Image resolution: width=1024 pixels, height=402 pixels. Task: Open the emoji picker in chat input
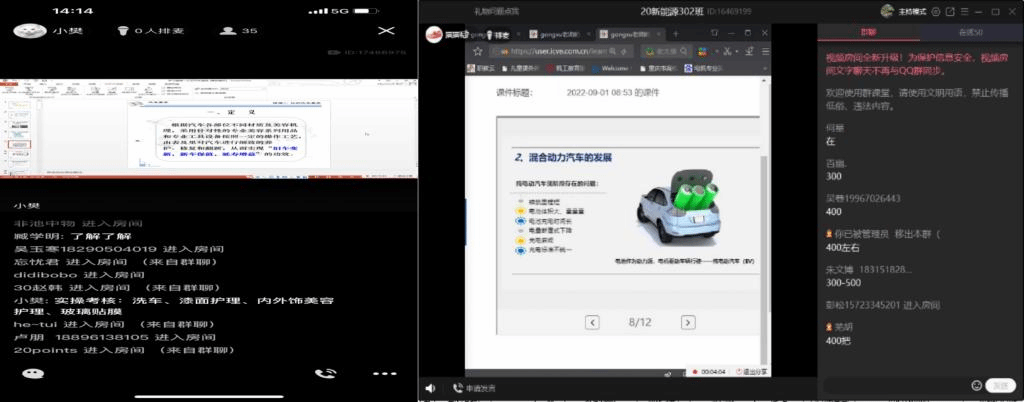pos(976,386)
